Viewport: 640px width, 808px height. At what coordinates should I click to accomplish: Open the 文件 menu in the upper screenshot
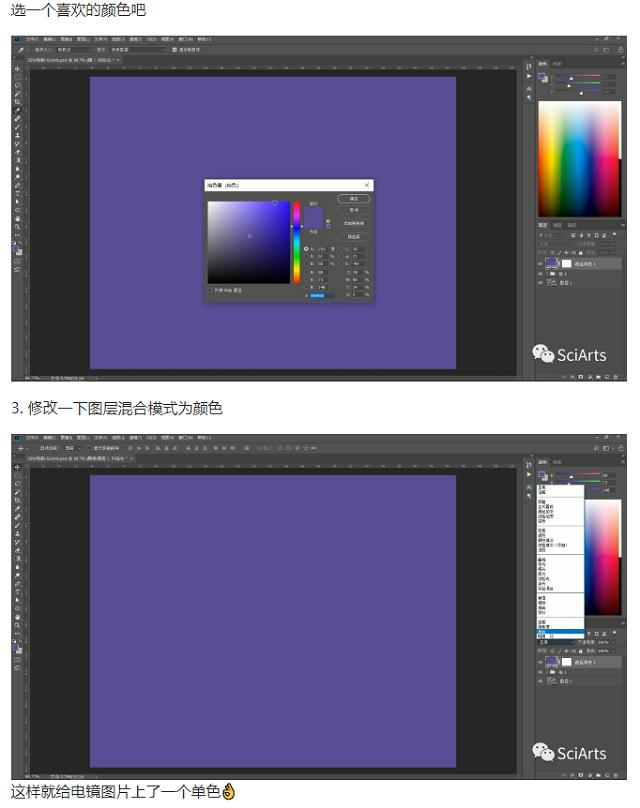pos(31,39)
